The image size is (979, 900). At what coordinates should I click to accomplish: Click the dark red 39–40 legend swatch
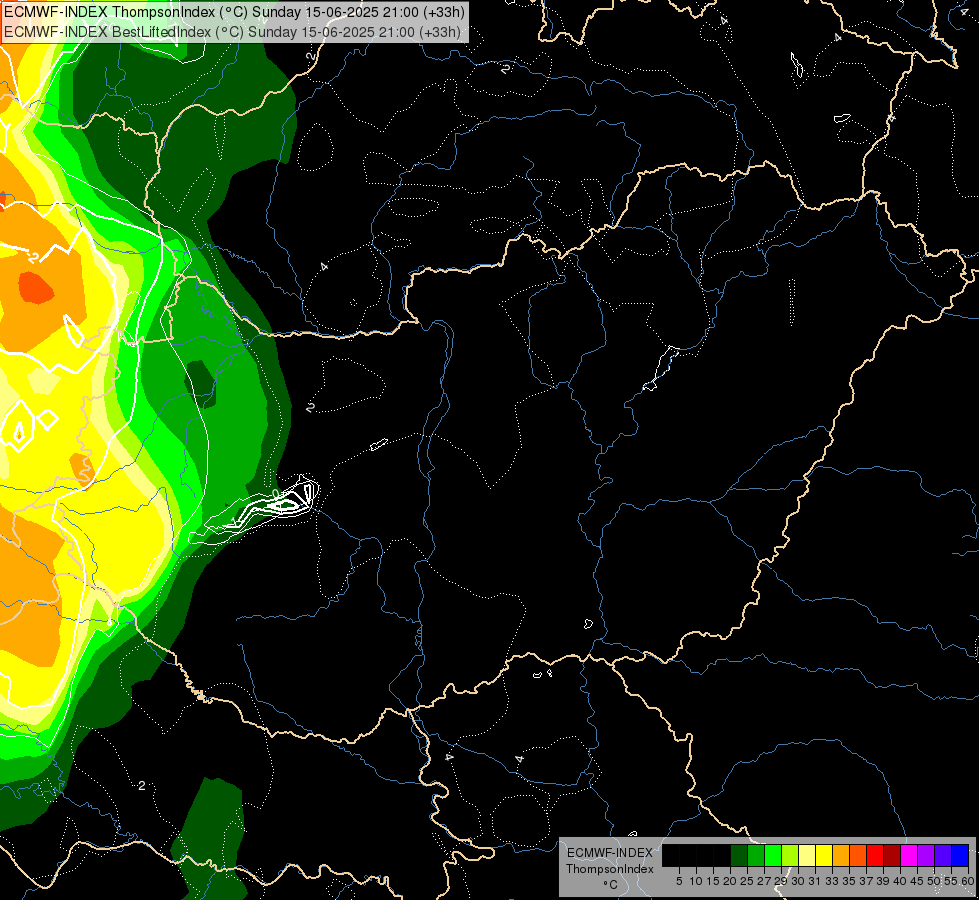point(892,855)
